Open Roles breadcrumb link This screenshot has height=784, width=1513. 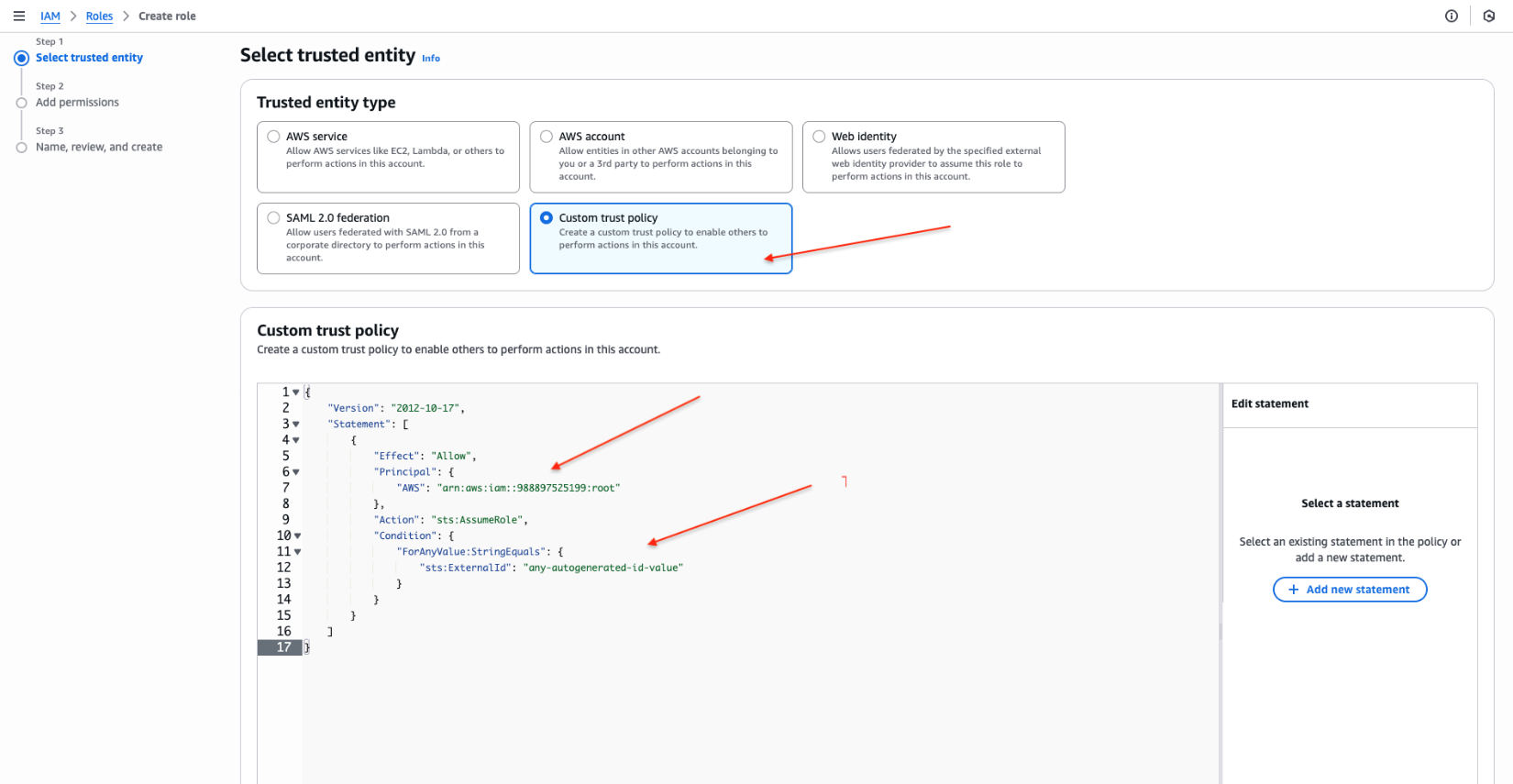tap(99, 17)
